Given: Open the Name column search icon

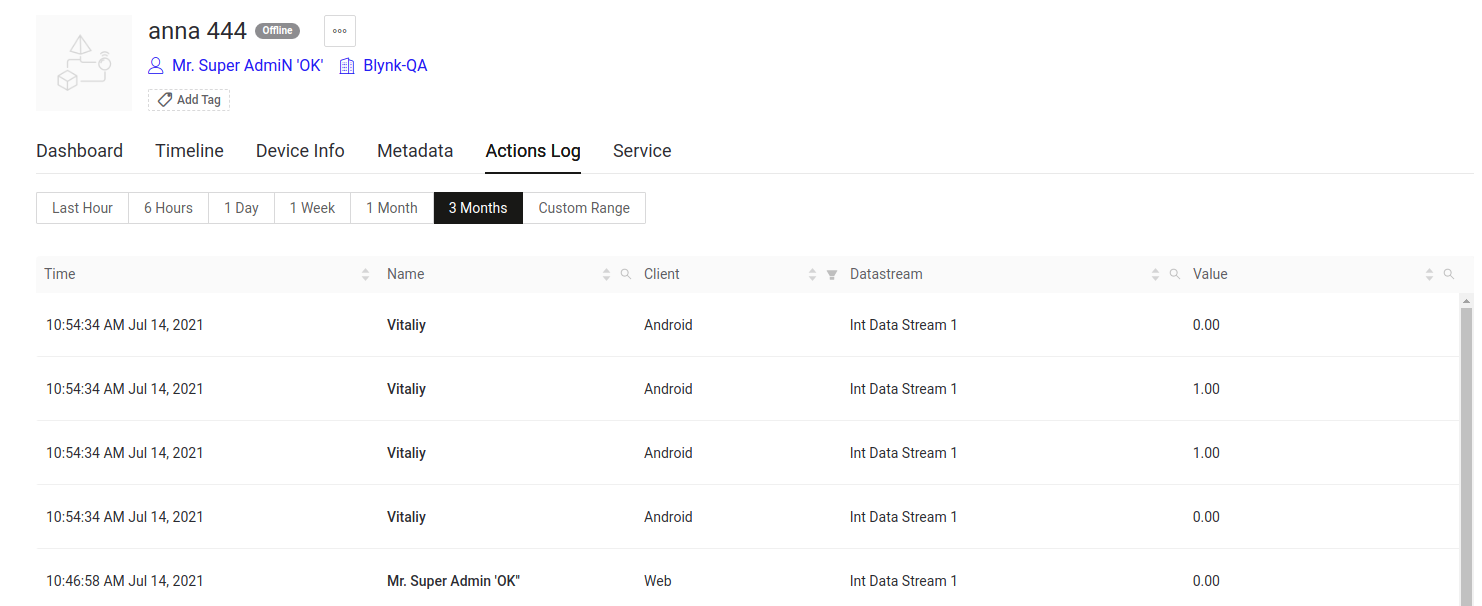Looking at the screenshot, I should (626, 274).
